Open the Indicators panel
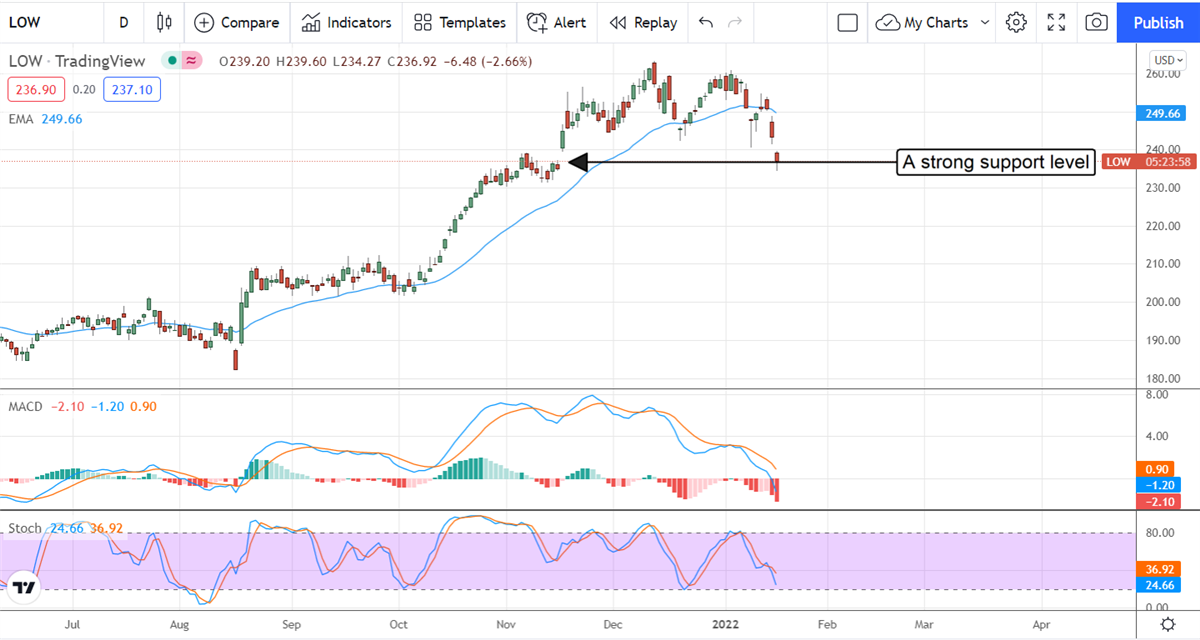1200x640 pixels. [347, 22]
